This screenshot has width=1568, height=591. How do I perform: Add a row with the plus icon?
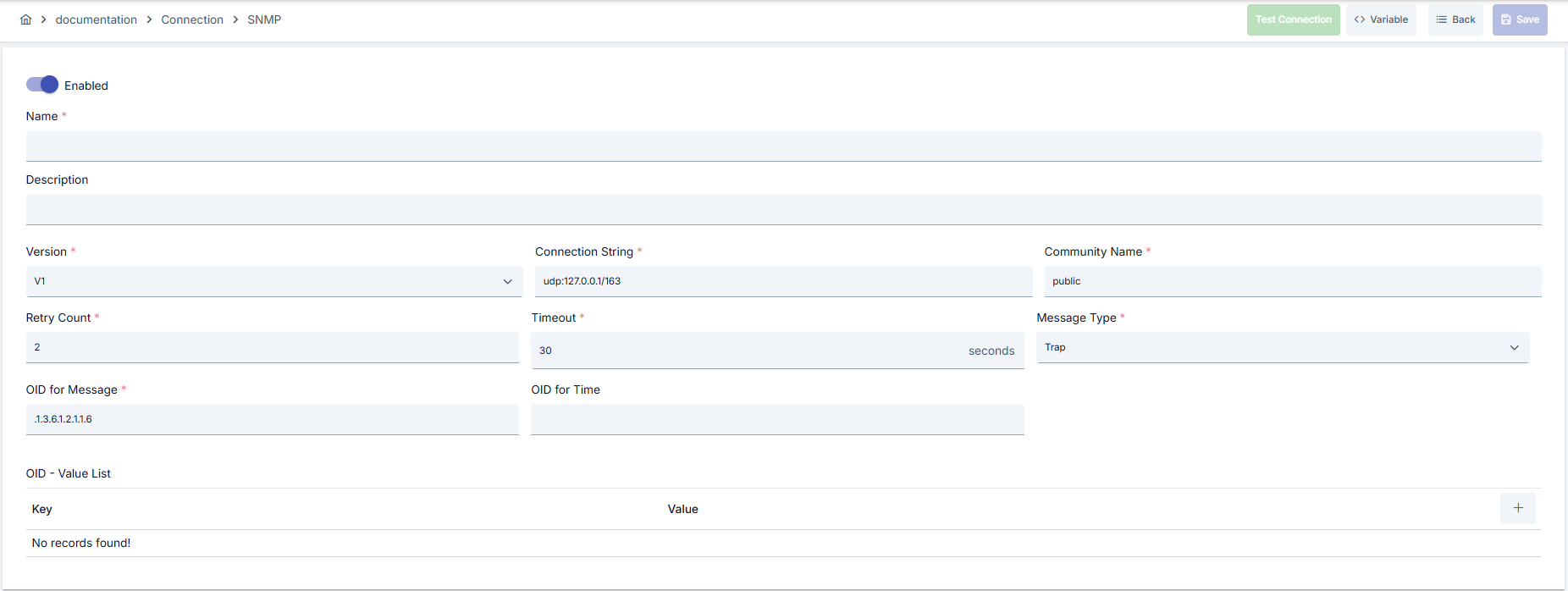point(1518,508)
